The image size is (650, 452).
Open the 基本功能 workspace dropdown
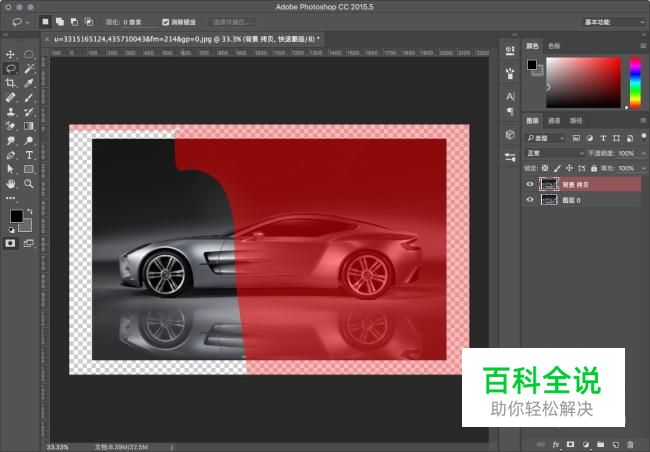[612, 21]
